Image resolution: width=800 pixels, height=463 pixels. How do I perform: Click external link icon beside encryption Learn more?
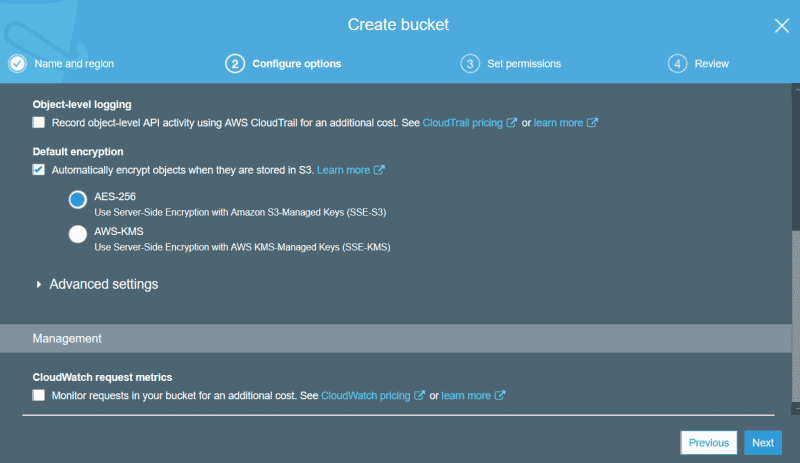[379, 170]
